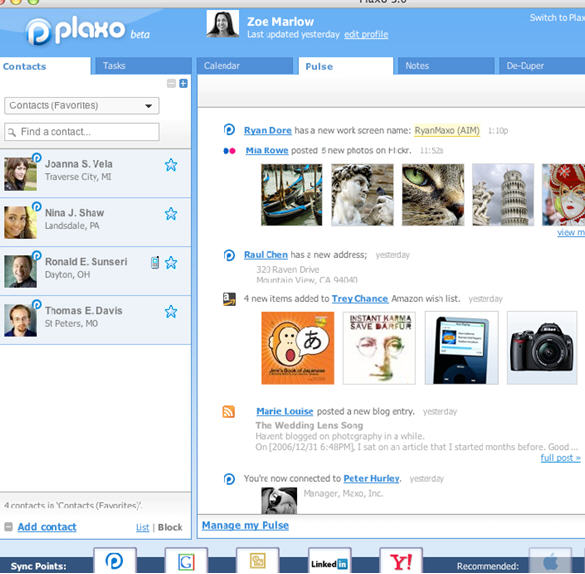Click the Find a contact search field

82,132
